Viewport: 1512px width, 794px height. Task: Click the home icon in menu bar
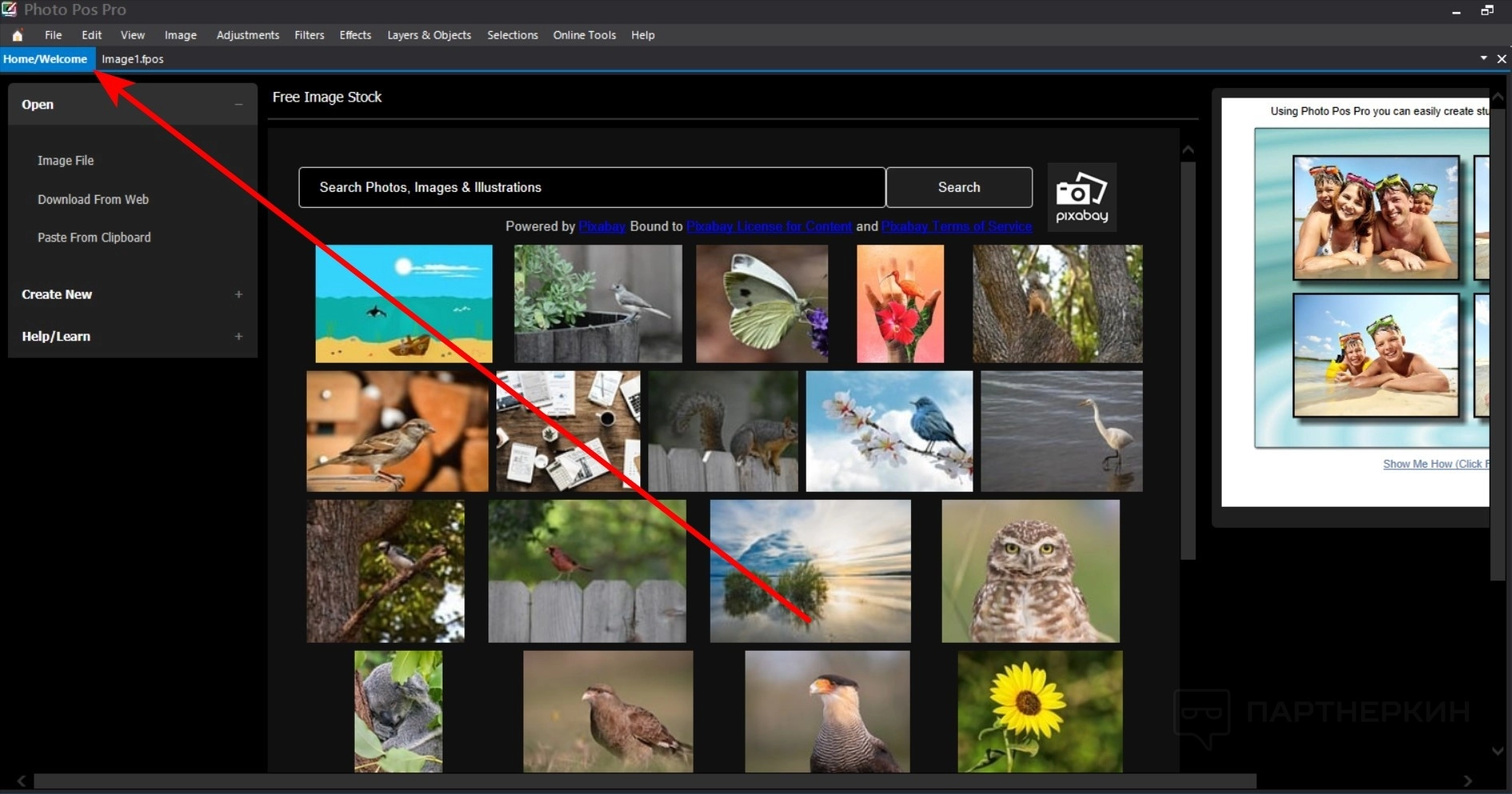coord(18,35)
